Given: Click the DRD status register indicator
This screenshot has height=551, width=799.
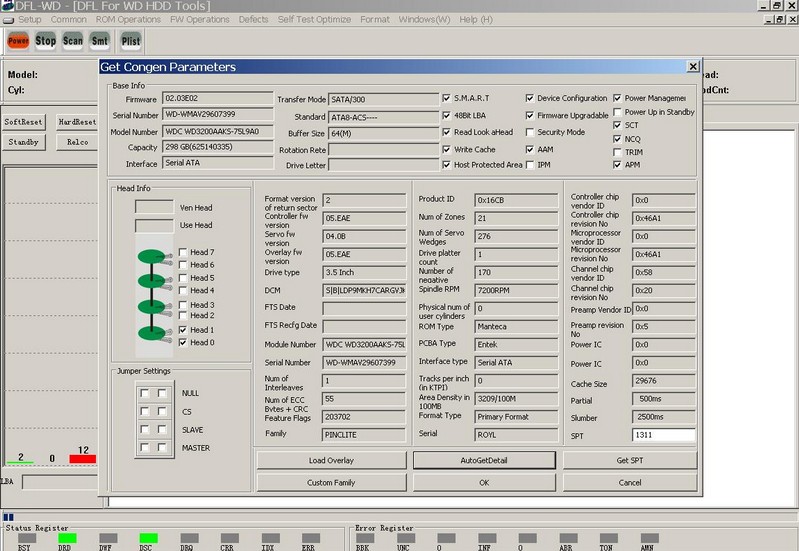Looking at the screenshot, I should tap(67, 538).
